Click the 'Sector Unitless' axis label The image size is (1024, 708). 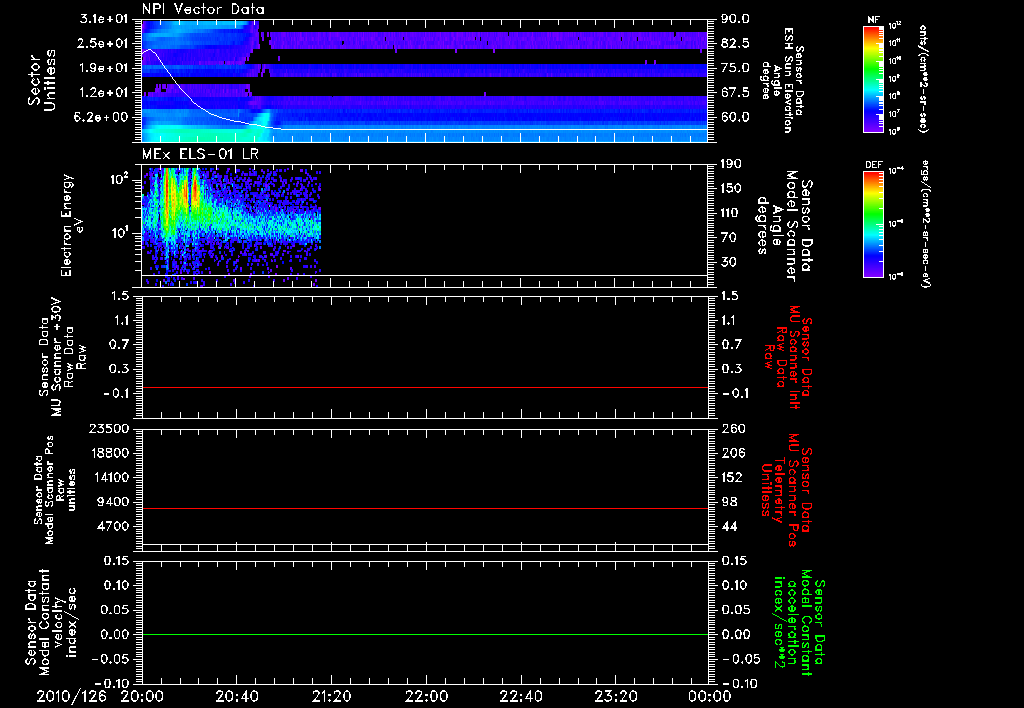click(x=42, y=80)
